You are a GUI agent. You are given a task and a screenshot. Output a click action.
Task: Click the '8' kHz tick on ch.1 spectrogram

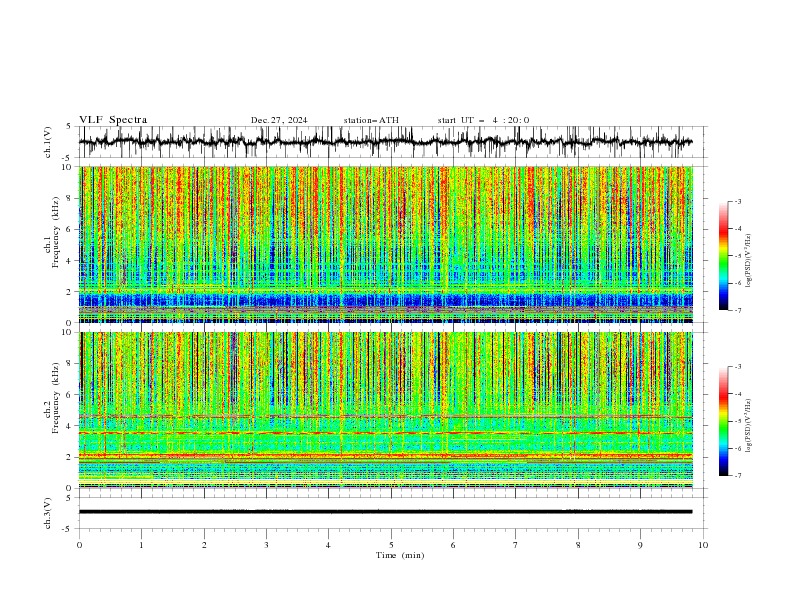(x=71, y=198)
